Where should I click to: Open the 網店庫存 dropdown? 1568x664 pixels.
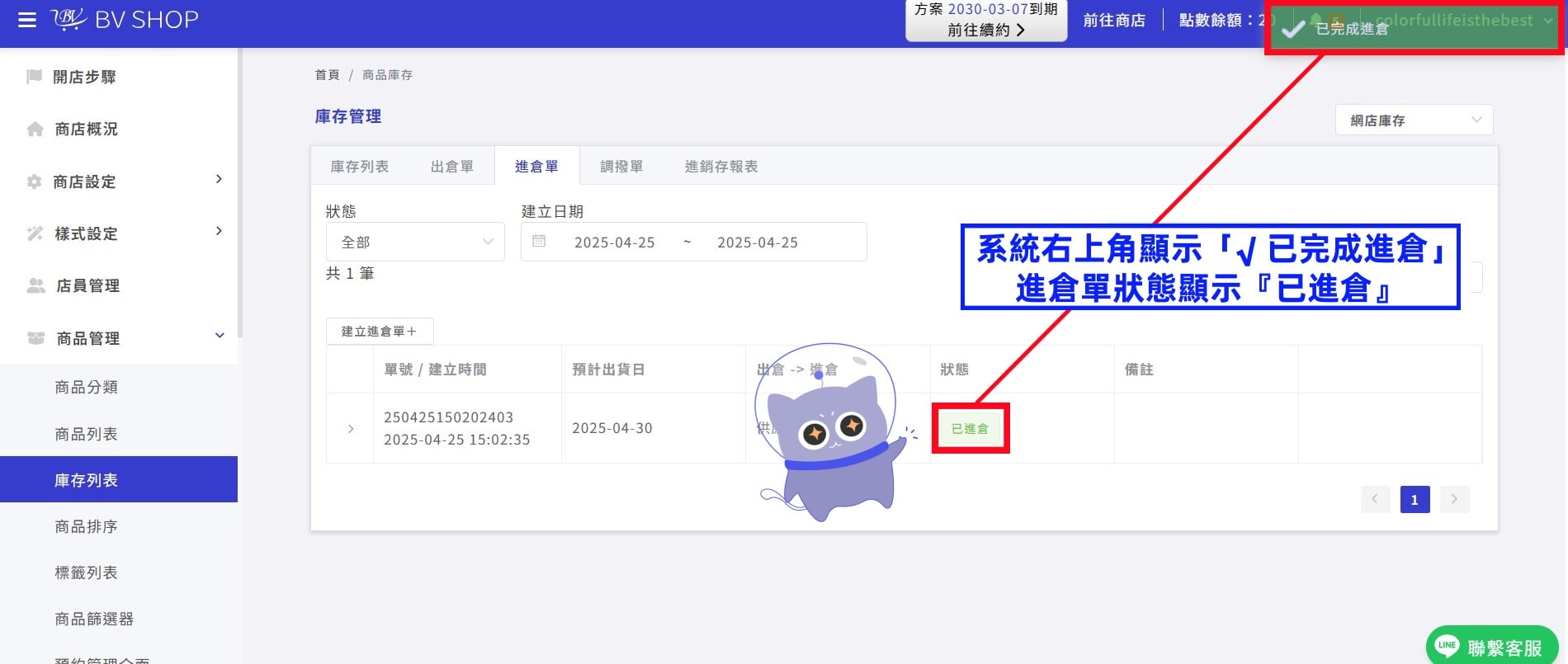point(1414,120)
